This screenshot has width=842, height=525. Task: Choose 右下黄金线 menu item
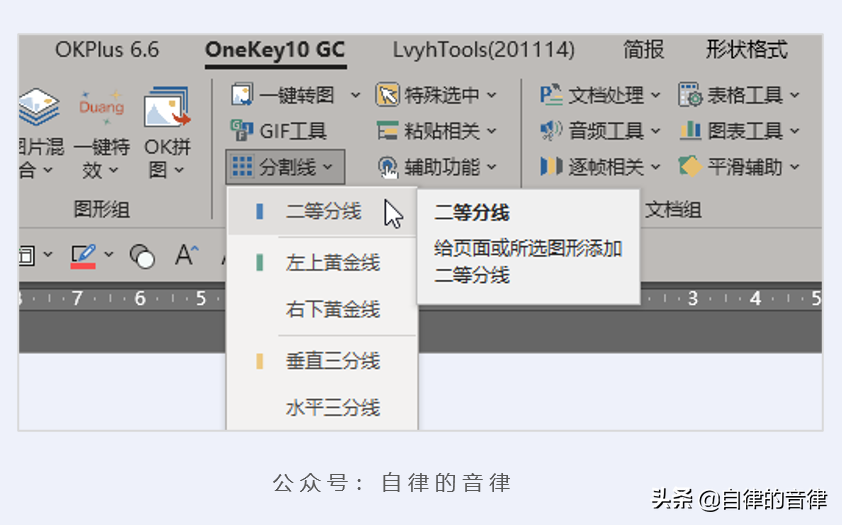(322, 309)
